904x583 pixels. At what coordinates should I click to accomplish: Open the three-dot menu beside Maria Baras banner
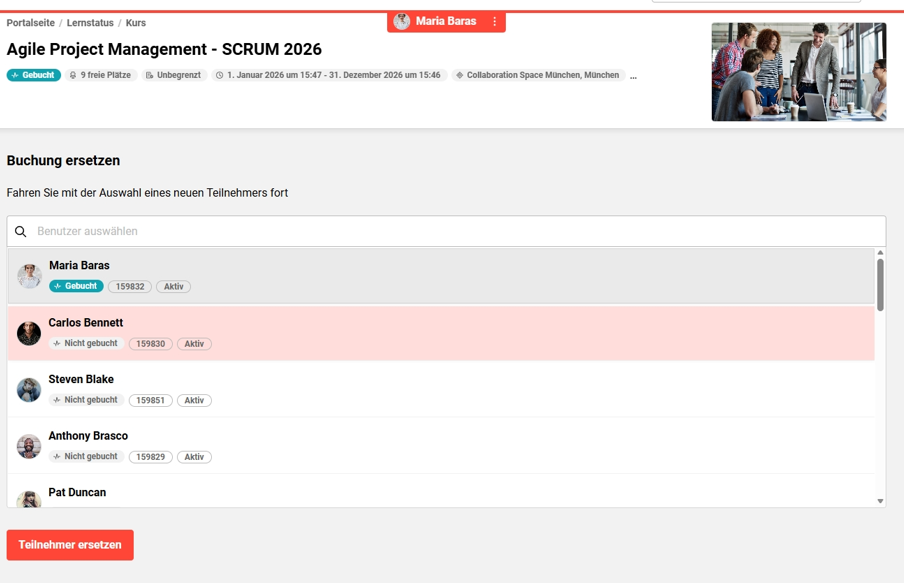coord(494,21)
